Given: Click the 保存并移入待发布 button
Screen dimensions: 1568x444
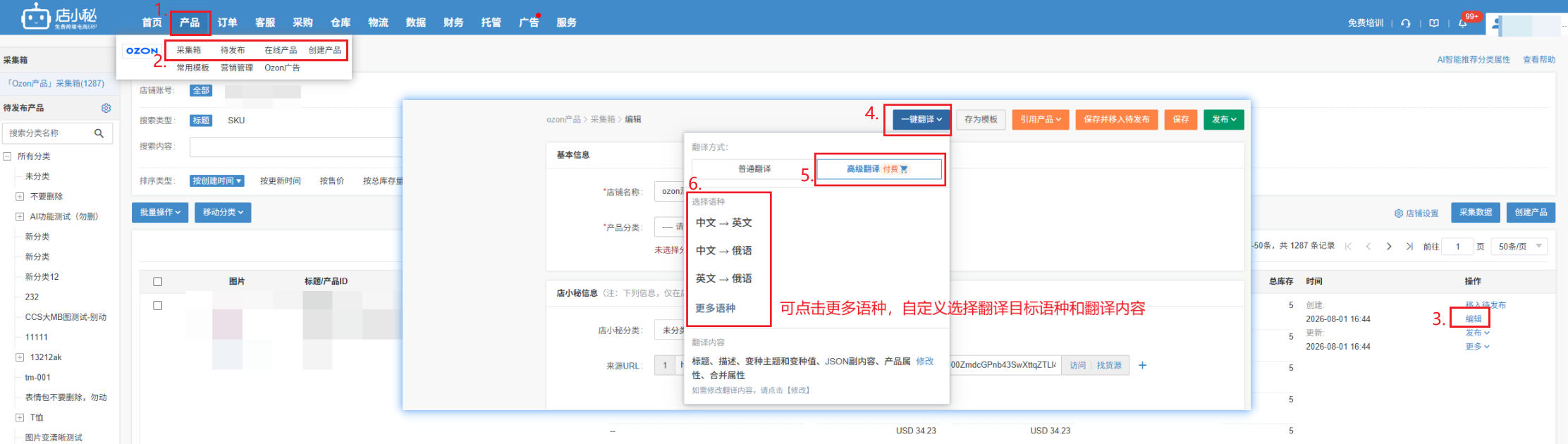Looking at the screenshot, I should tap(1117, 120).
